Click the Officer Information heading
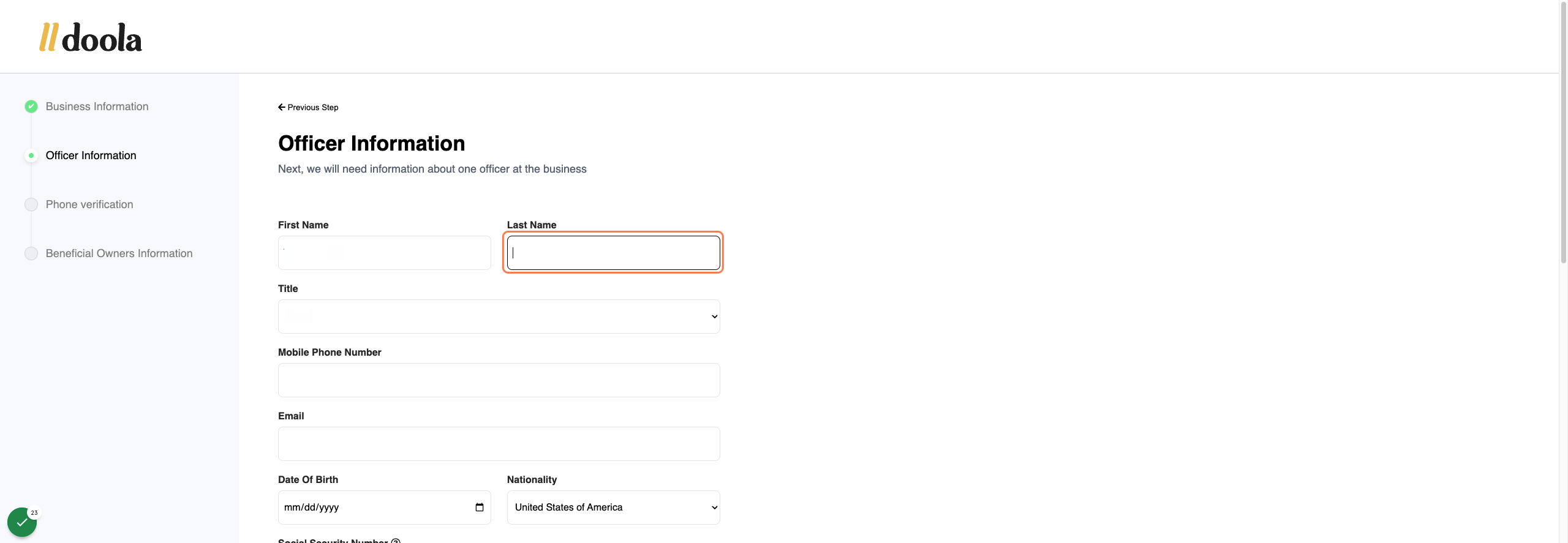The height and width of the screenshot is (543, 1568). (371, 143)
